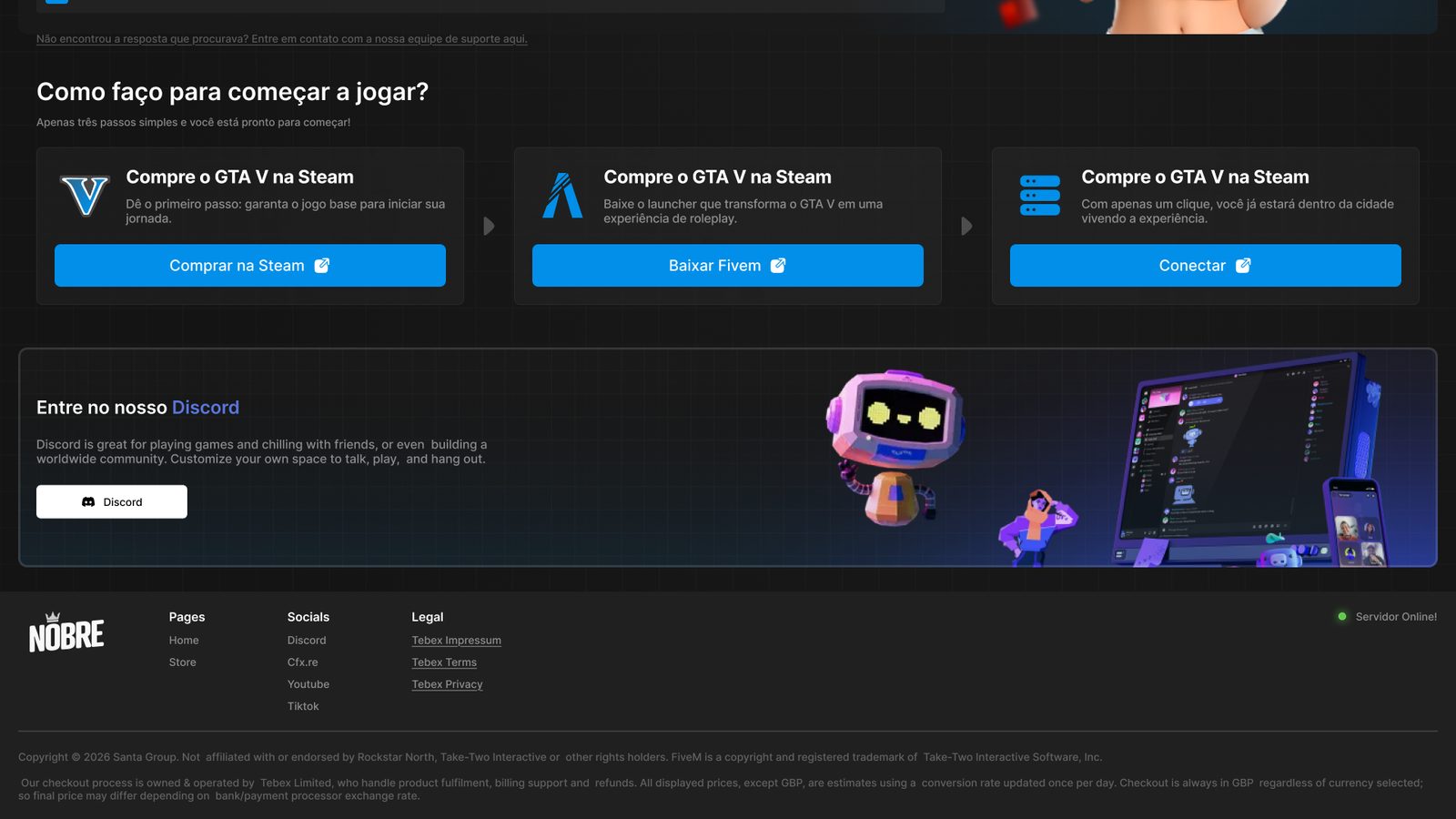
Task: Open Tebex Privacy legal link
Action: [448, 684]
